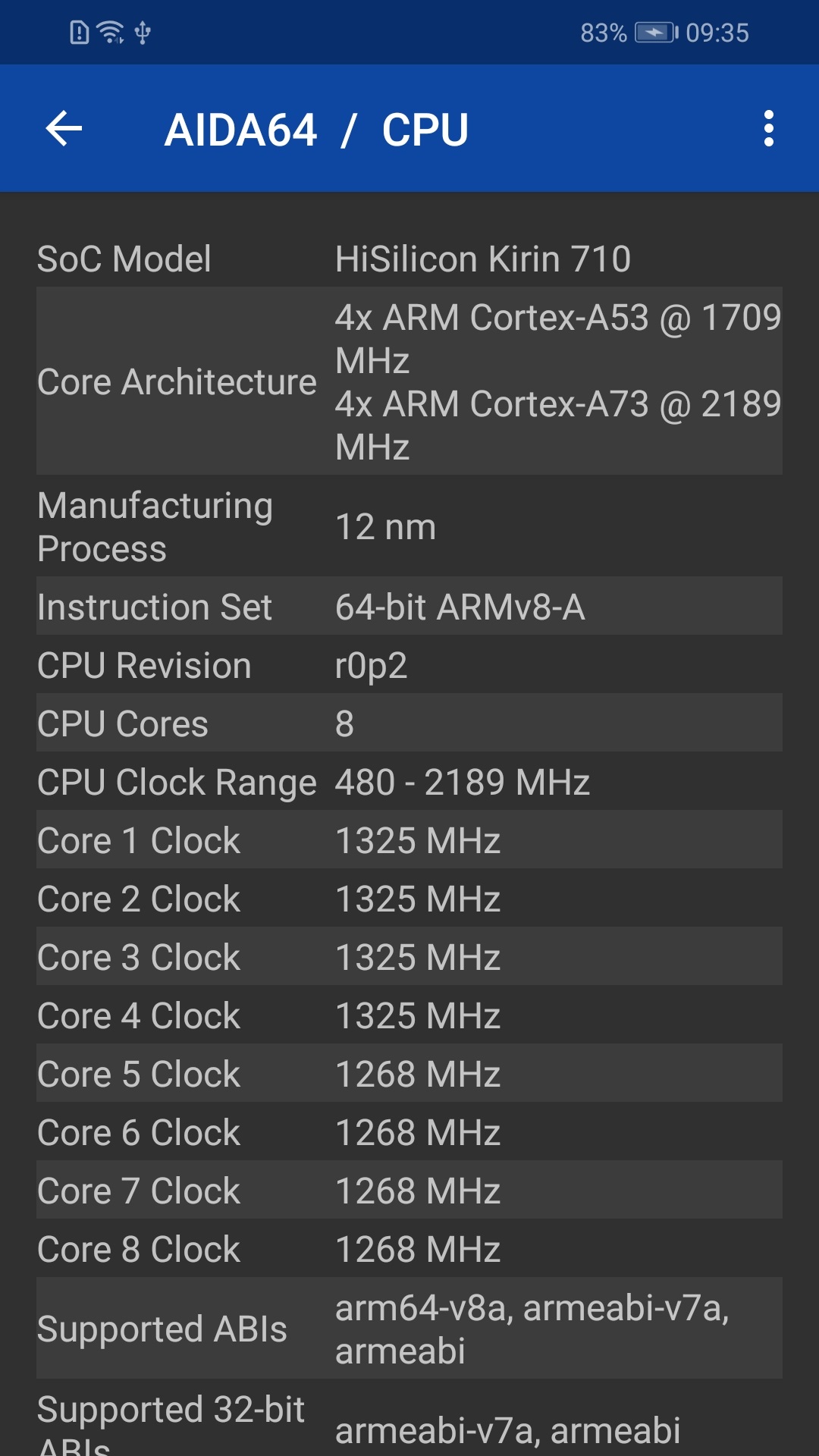The image size is (819, 1456).
Task: Tap the Core 1 Clock entry
Action: pyautogui.click(x=138, y=840)
